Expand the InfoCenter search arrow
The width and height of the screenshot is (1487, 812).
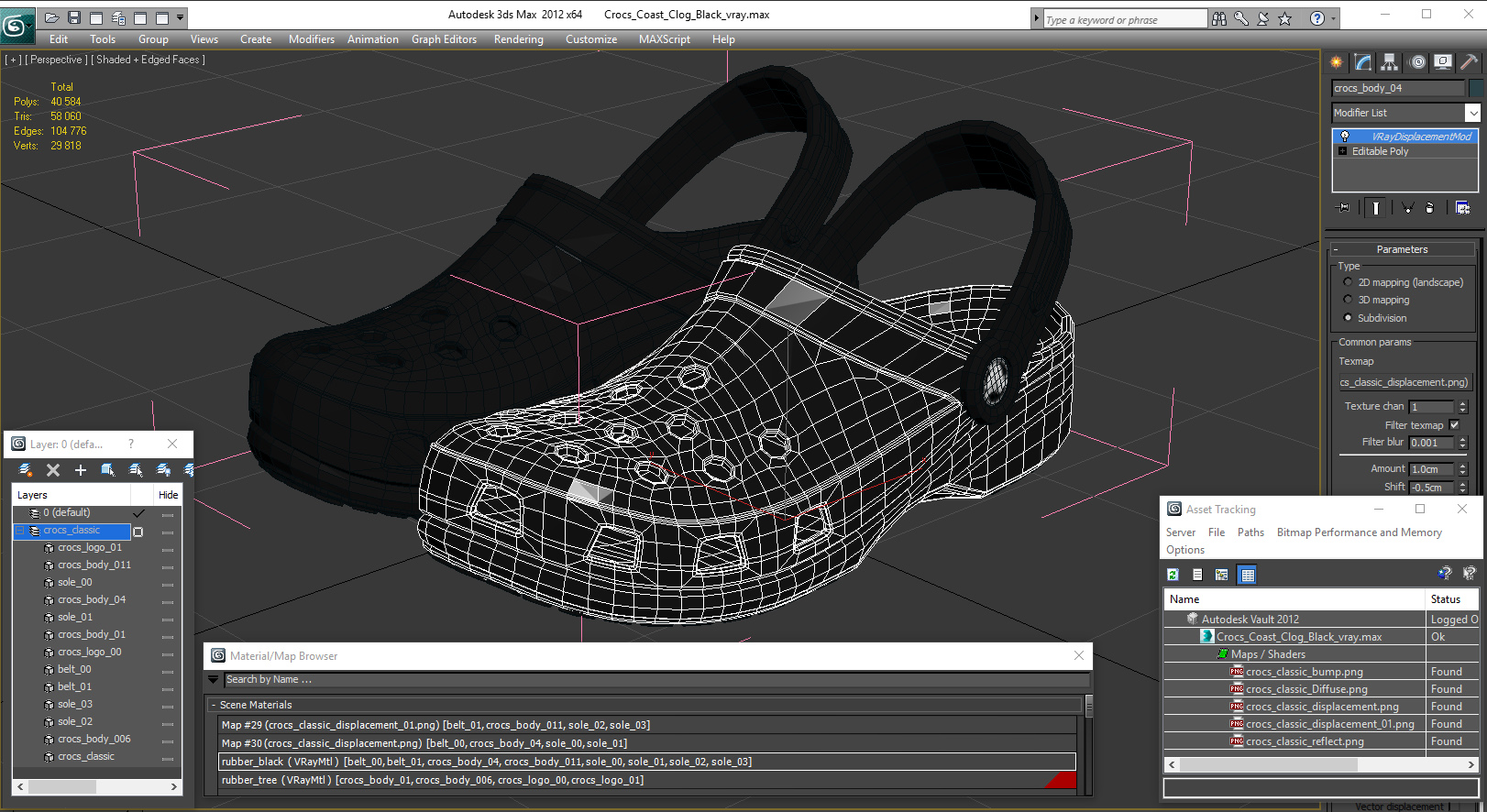tap(1037, 18)
